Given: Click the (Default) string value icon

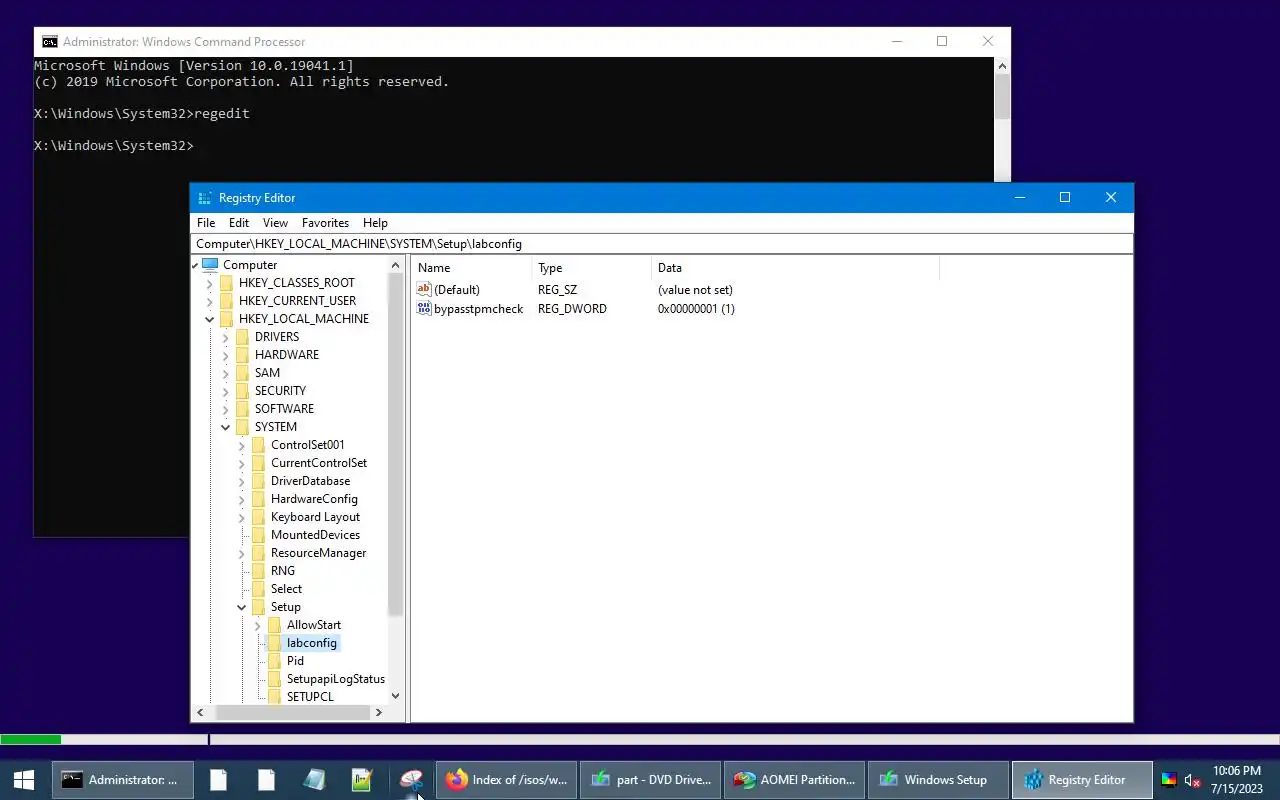Looking at the screenshot, I should point(424,290).
